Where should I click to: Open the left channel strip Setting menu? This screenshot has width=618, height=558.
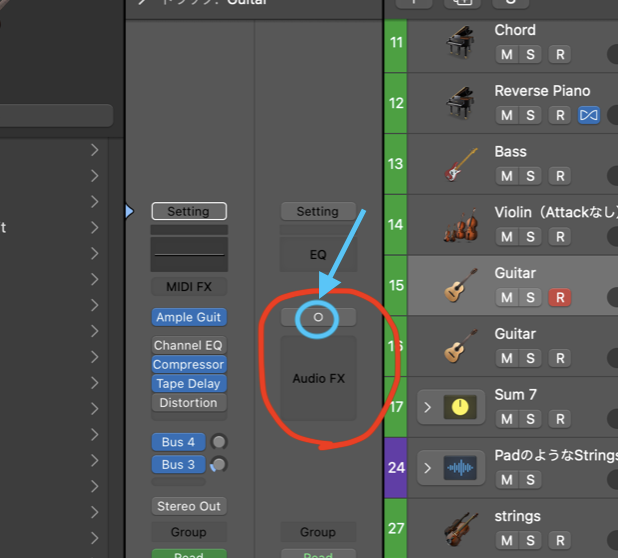click(189, 211)
